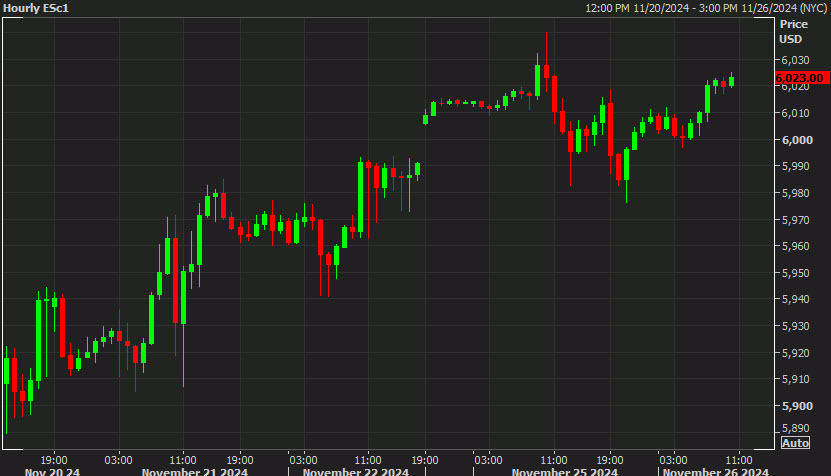
Task: Click the Auto scale button
Action: point(795,443)
